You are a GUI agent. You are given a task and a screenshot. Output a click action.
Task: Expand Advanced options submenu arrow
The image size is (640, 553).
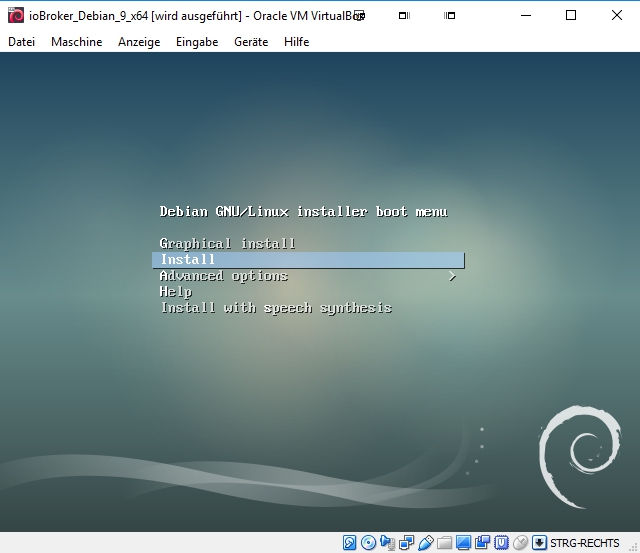click(x=452, y=276)
